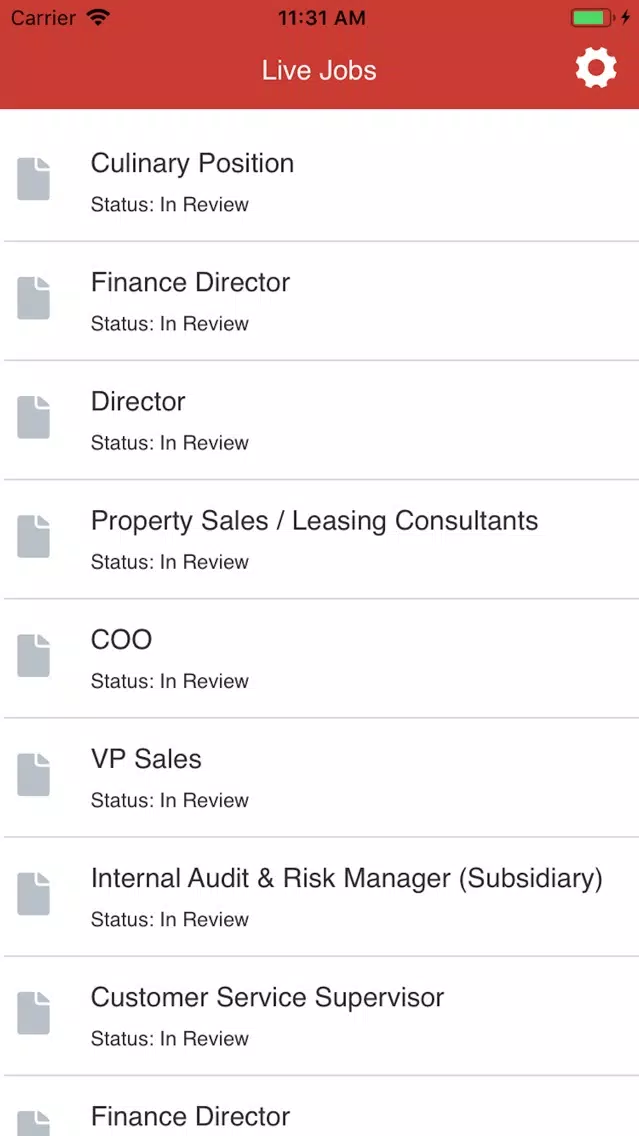The height and width of the screenshot is (1136, 639).
Task: Open the settings gear icon
Action: pyautogui.click(x=596, y=70)
